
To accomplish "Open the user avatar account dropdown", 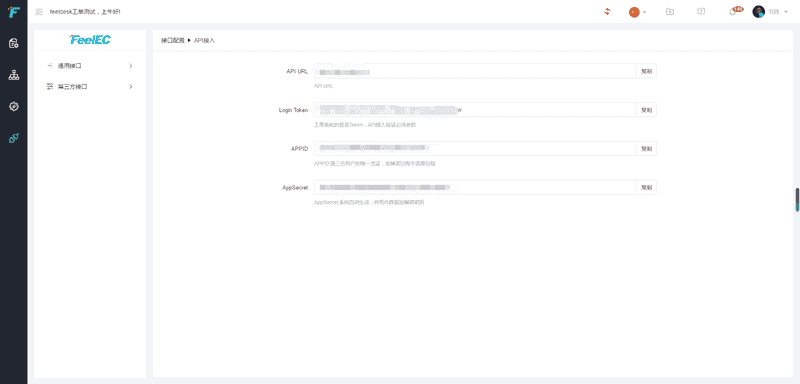I will (770, 12).
